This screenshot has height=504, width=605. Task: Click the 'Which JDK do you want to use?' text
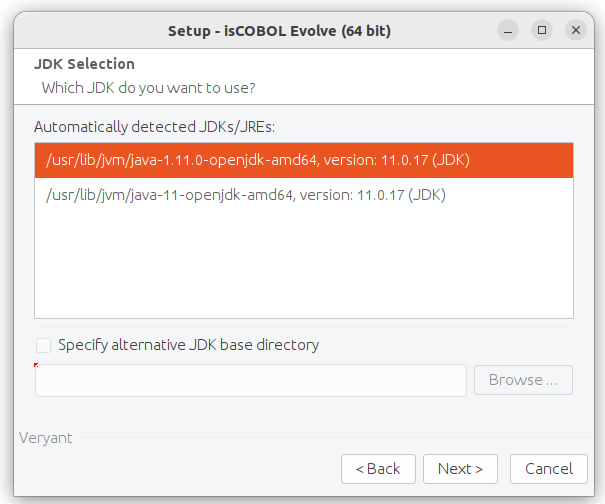click(x=149, y=88)
